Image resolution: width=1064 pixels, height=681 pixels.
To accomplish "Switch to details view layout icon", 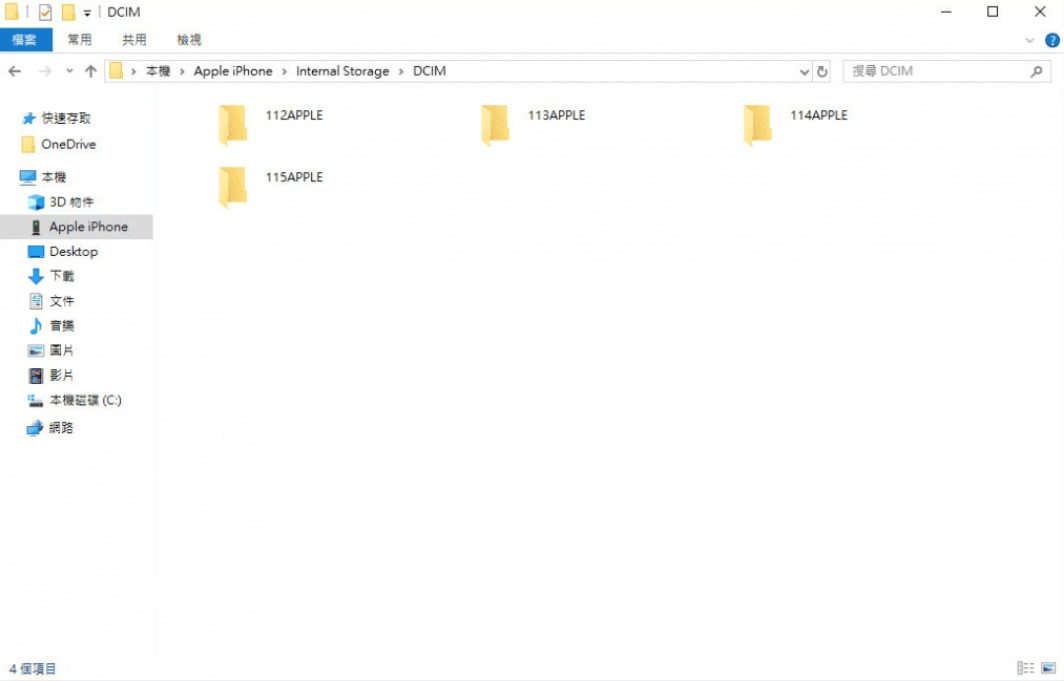I will coord(1025,668).
